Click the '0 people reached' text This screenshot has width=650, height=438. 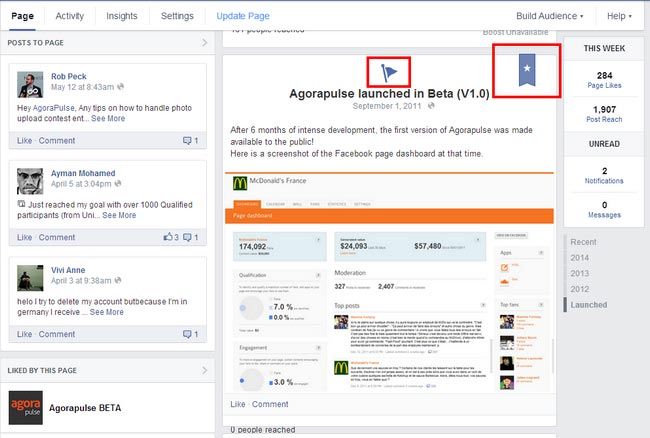pos(263,430)
